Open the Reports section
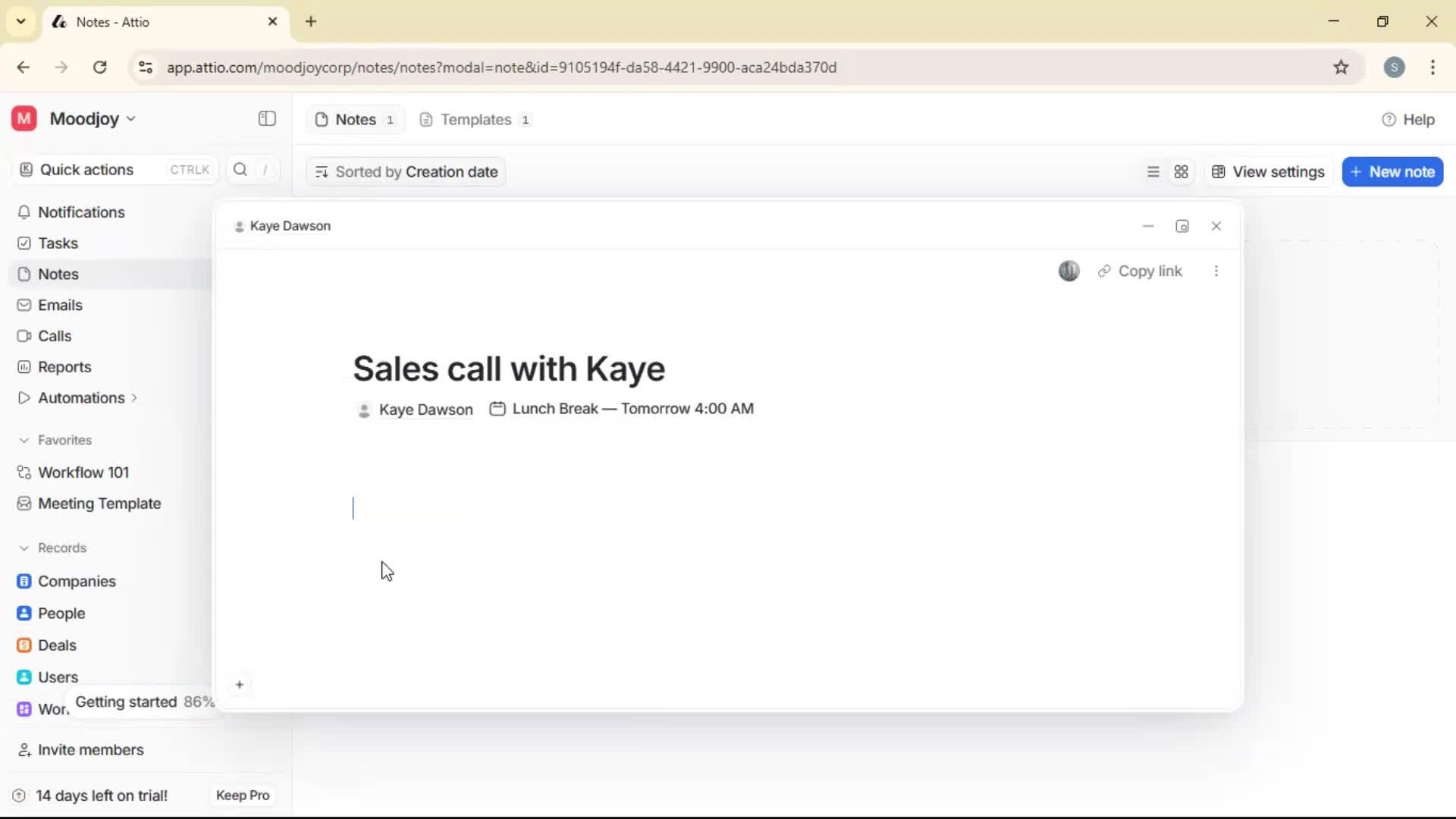Viewport: 1456px width, 819px height. pos(63,367)
